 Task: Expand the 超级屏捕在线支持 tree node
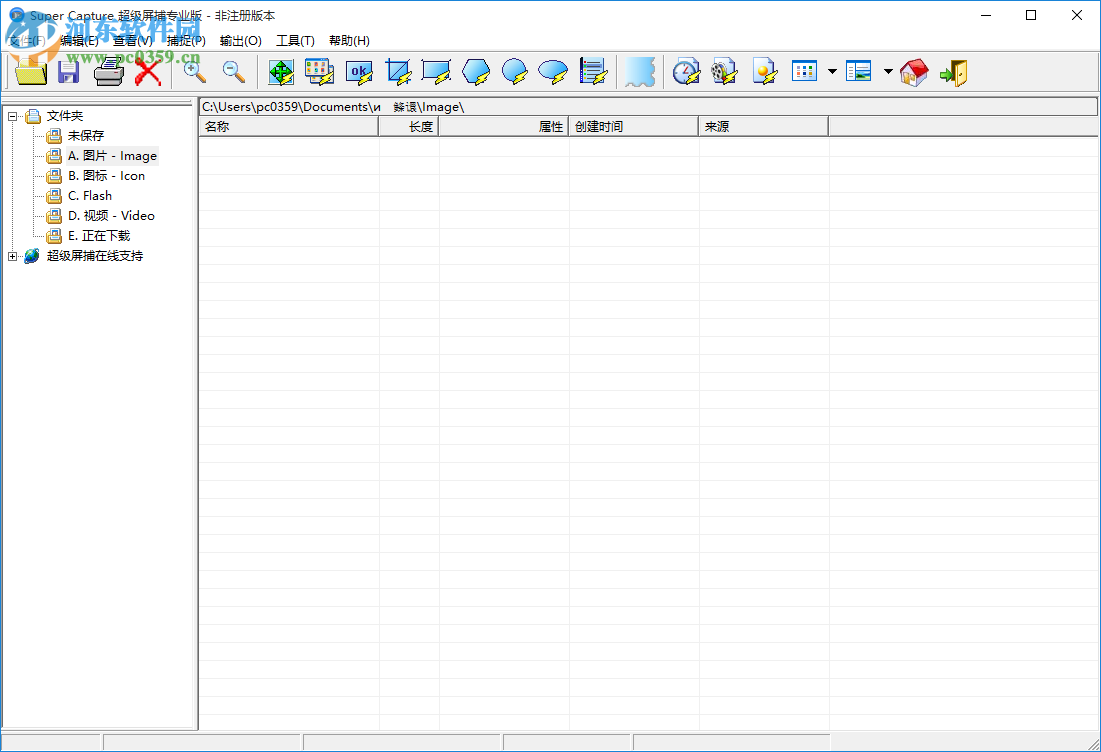10,256
